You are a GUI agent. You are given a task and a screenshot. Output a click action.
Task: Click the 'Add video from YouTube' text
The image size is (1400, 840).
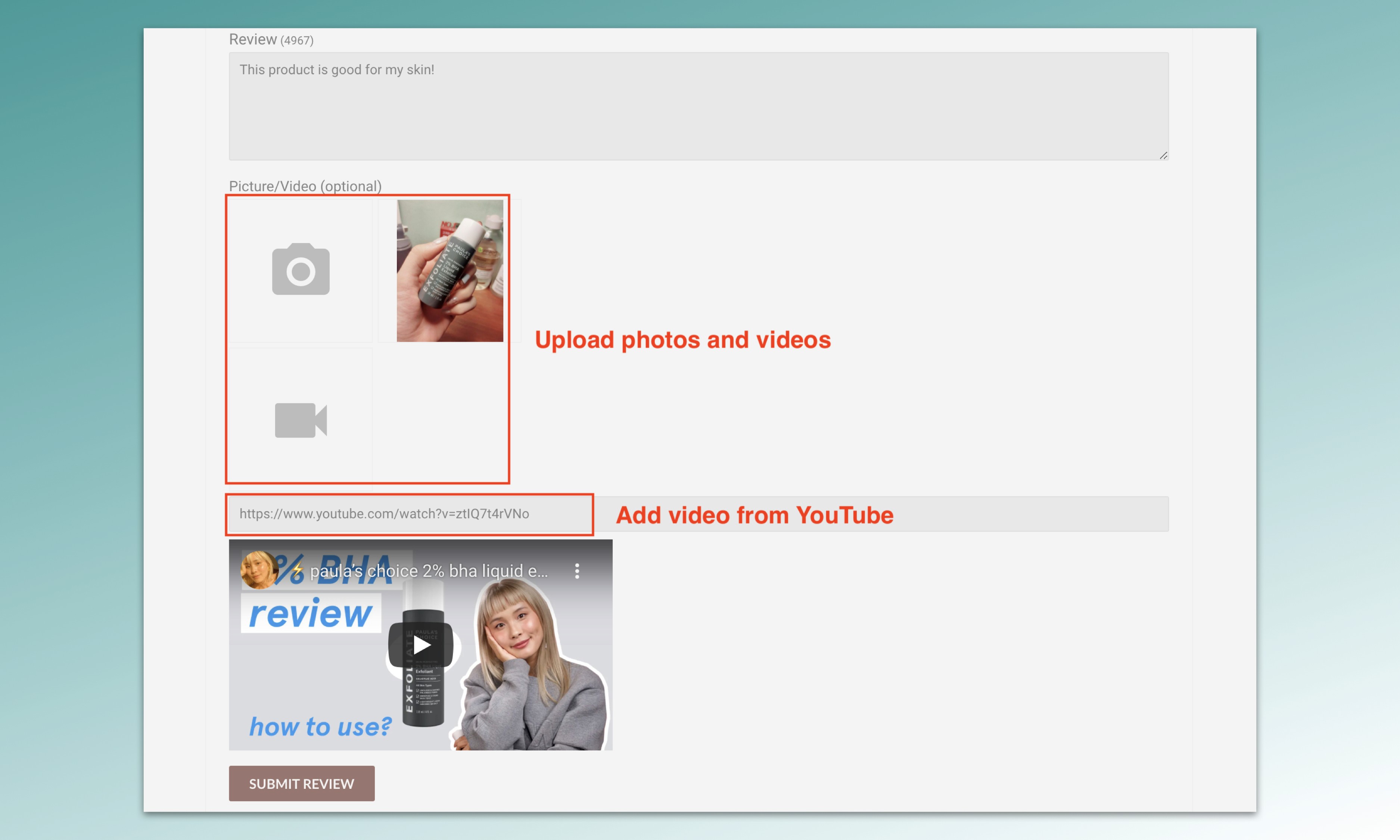point(755,515)
